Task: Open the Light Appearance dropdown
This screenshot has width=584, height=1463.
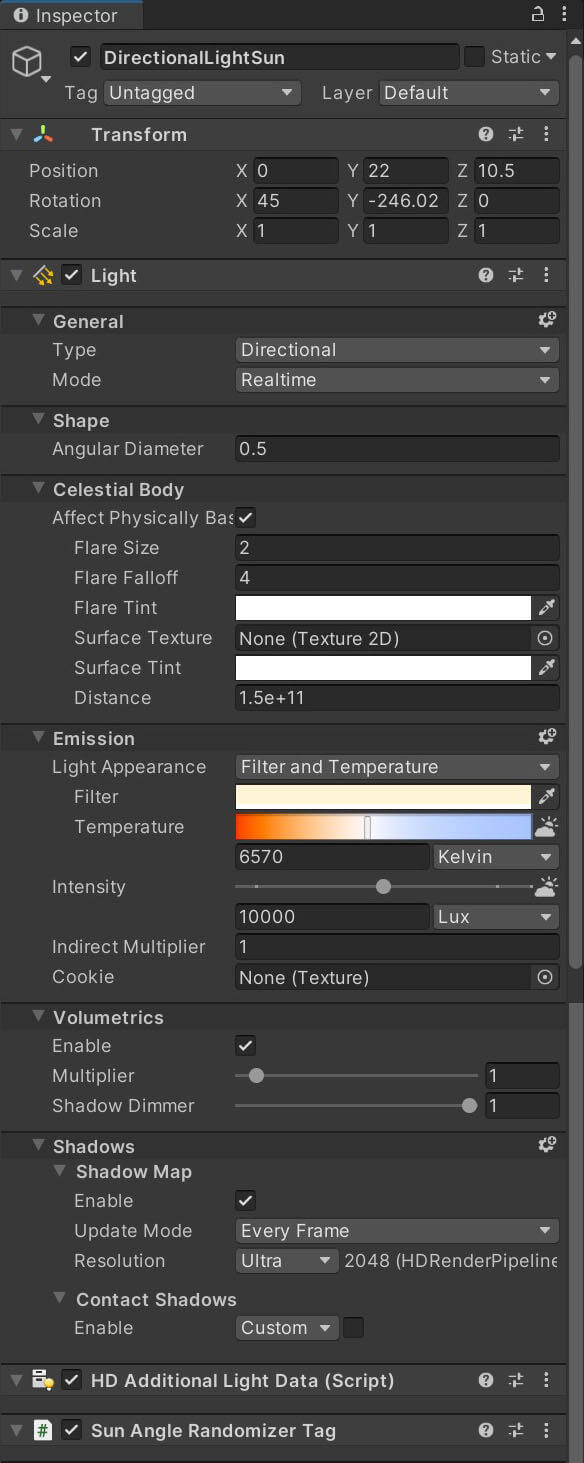Action: pos(397,767)
